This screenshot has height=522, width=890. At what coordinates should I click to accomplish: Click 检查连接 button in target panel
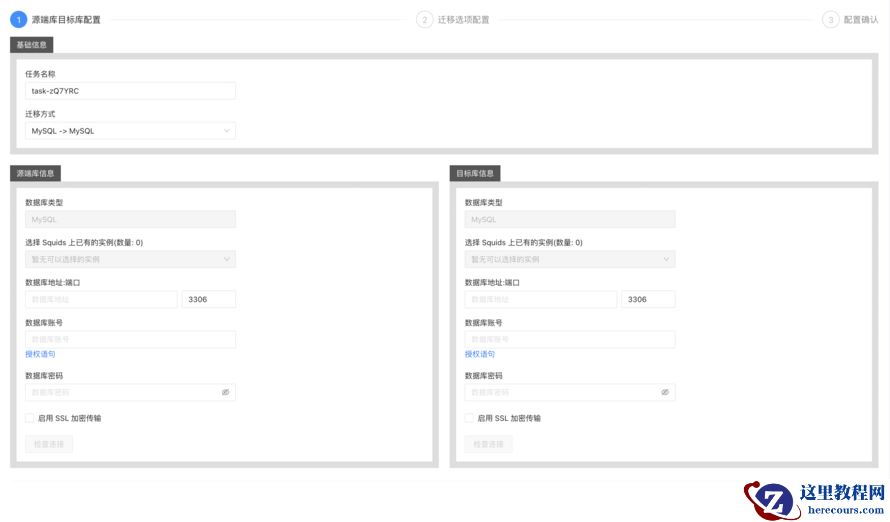click(488, 444)
